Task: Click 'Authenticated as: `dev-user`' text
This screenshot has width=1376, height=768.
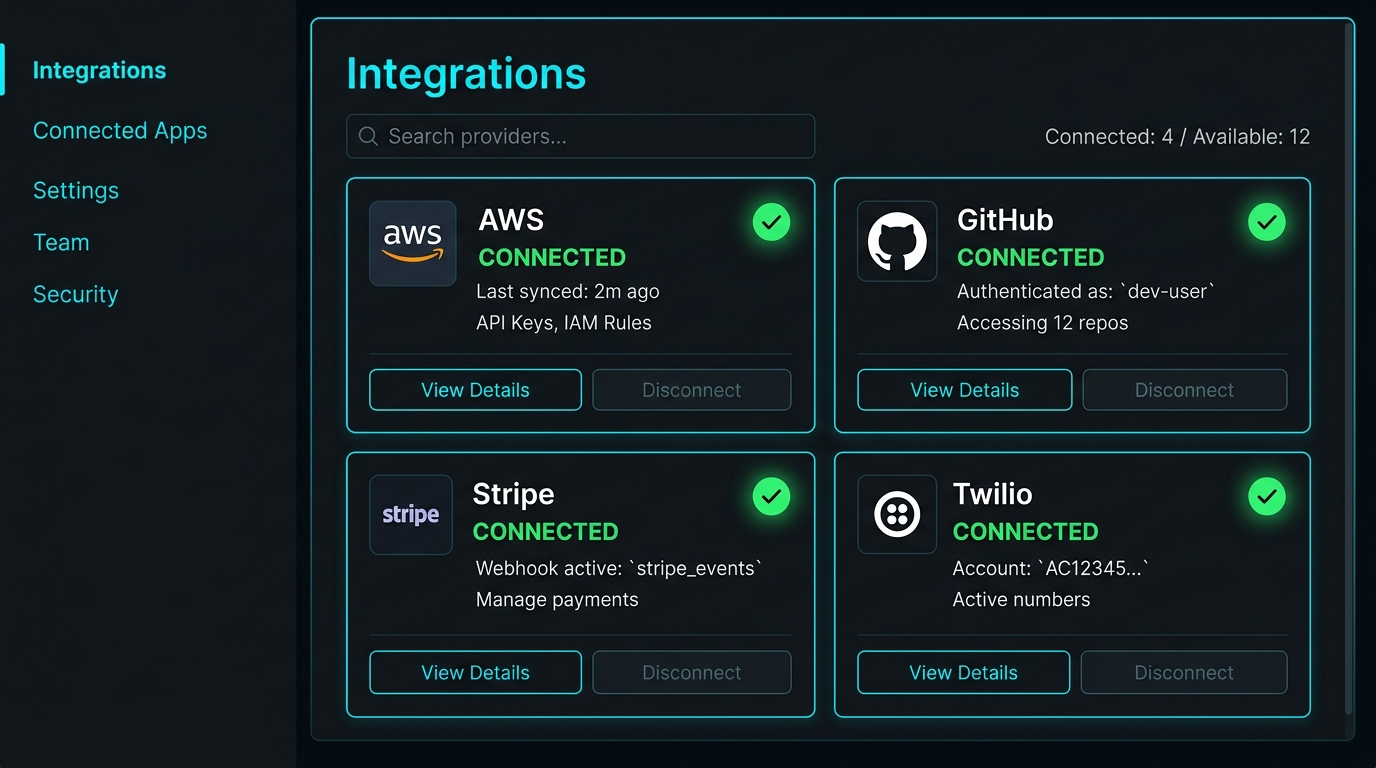Action: 1086,291
